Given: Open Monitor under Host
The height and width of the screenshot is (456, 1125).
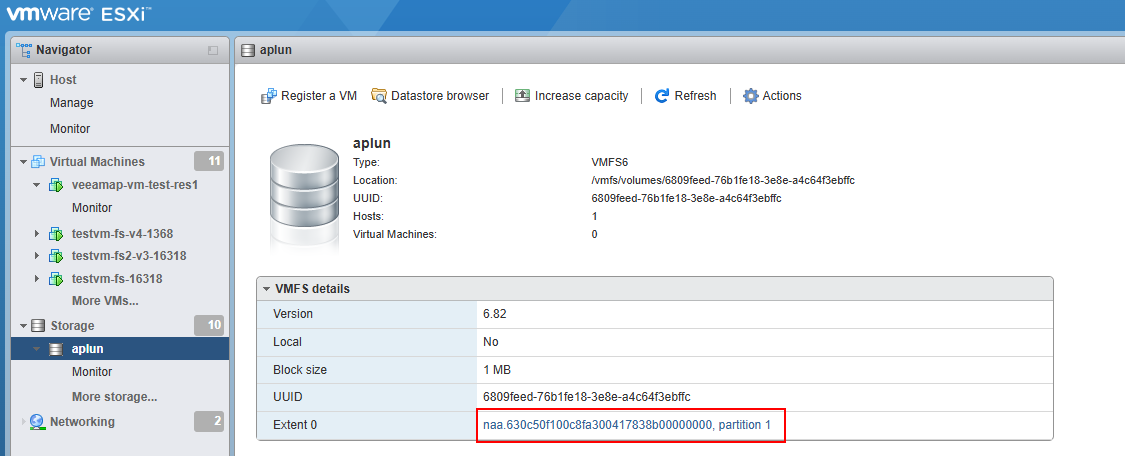Looking at the screenshot, I should (x=70, y=128).
